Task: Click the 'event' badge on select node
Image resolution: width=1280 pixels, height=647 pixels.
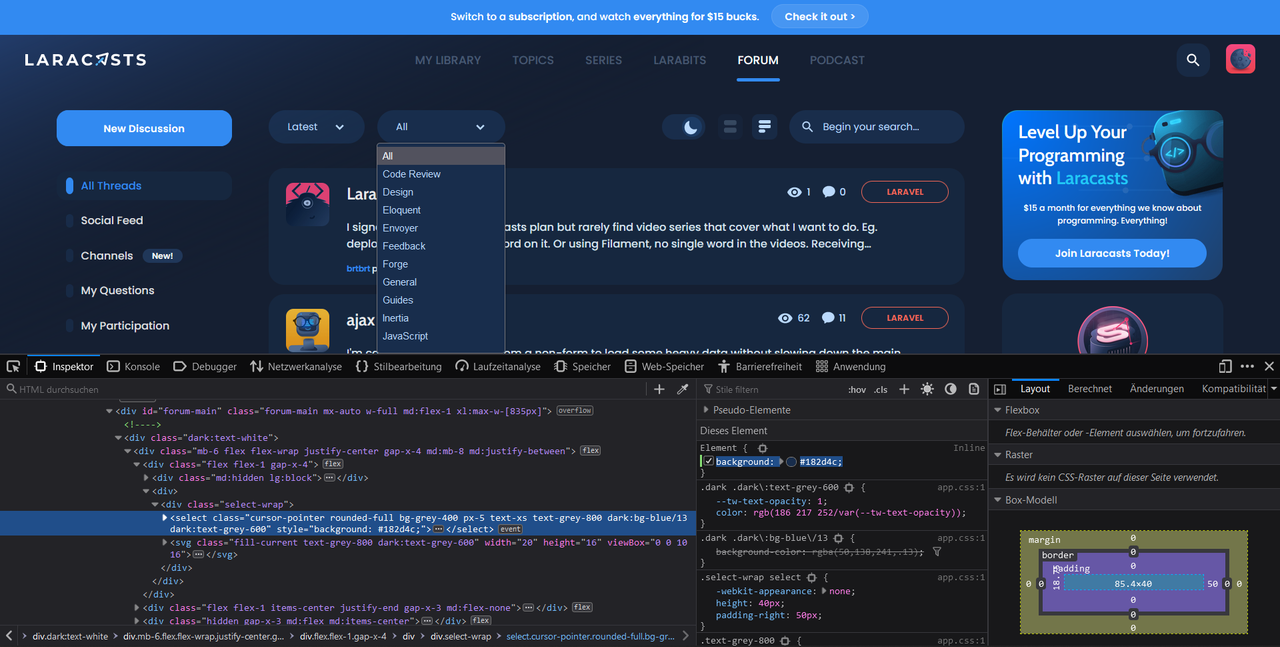Action: [x=510, y=528]
